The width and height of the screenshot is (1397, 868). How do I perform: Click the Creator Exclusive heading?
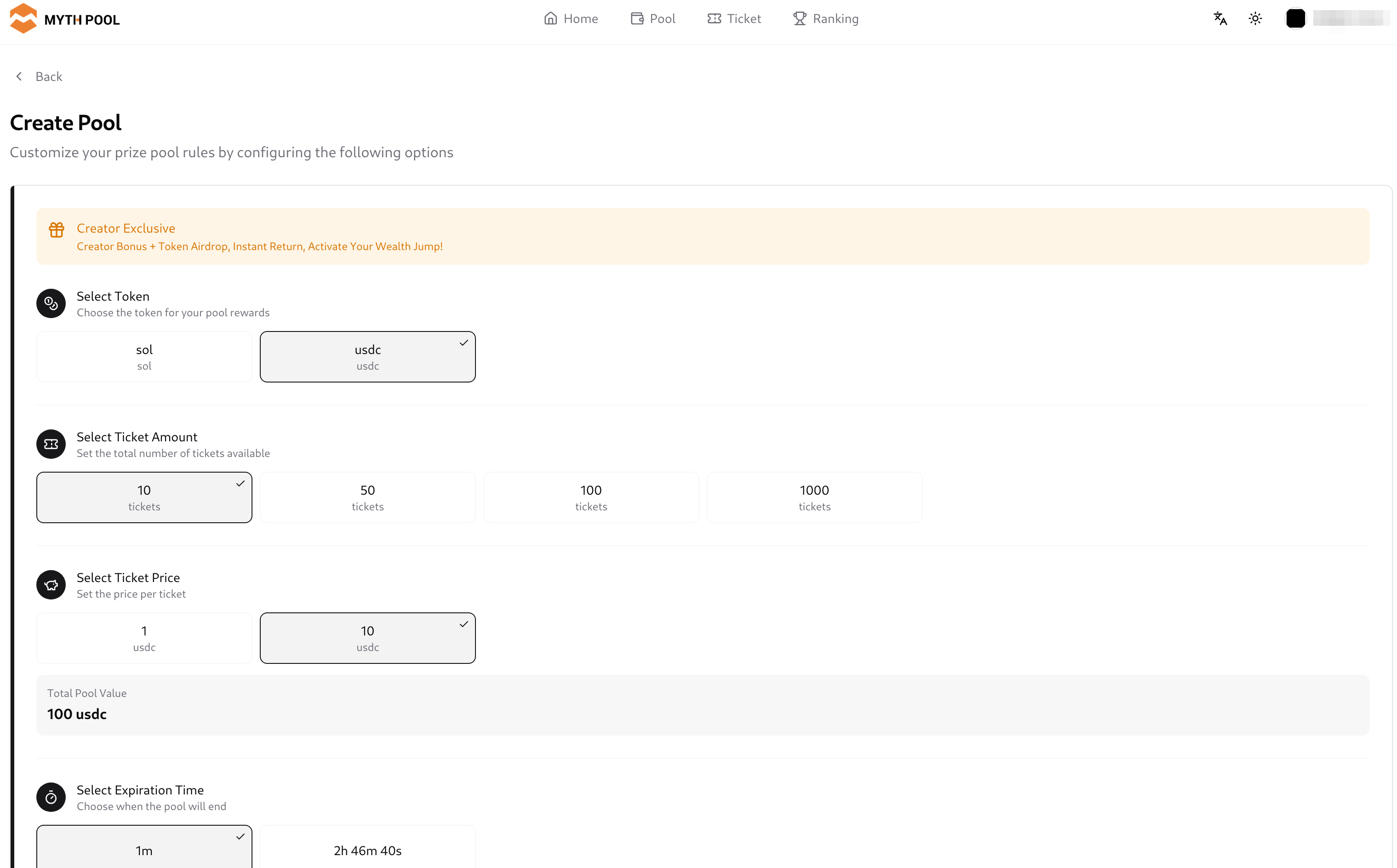click(x=126, y=228)
